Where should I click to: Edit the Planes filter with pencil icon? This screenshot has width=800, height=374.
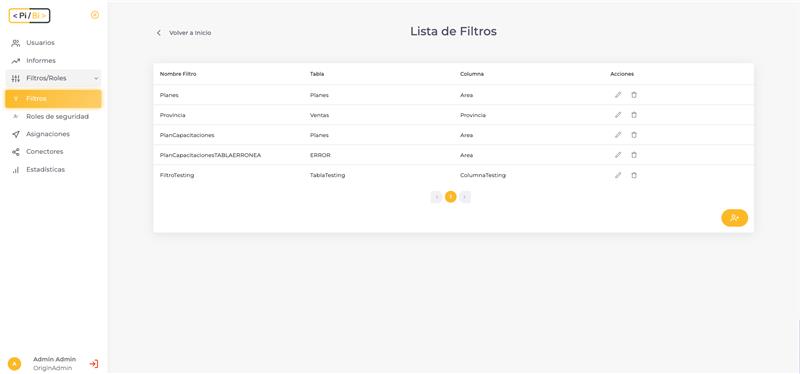(618, 95)
